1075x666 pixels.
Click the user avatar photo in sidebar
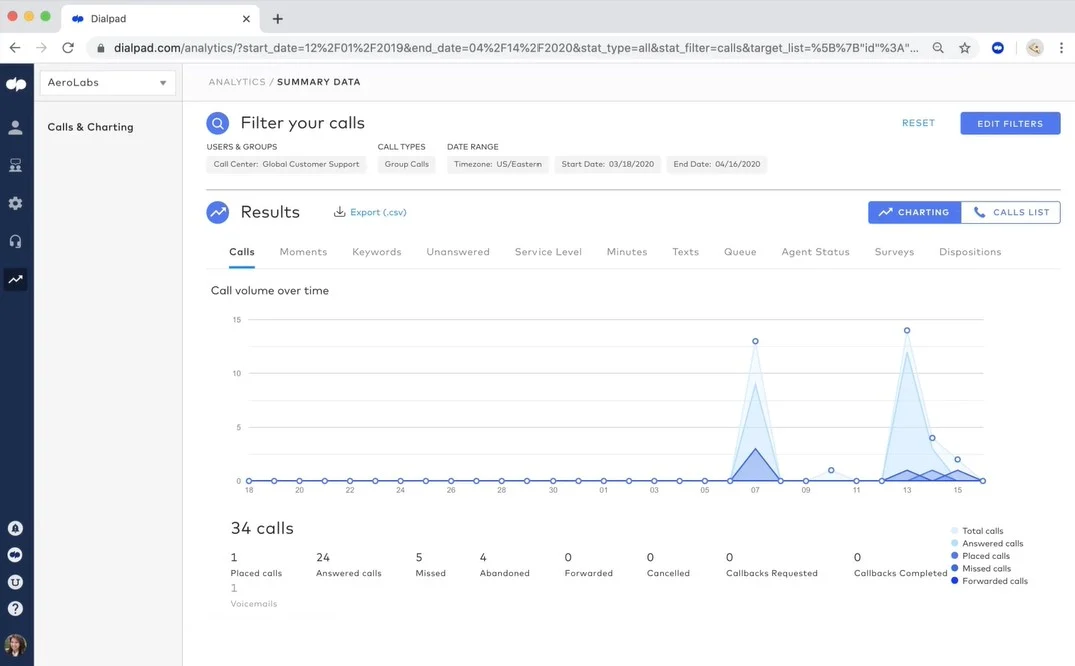(x=15, y=645)
